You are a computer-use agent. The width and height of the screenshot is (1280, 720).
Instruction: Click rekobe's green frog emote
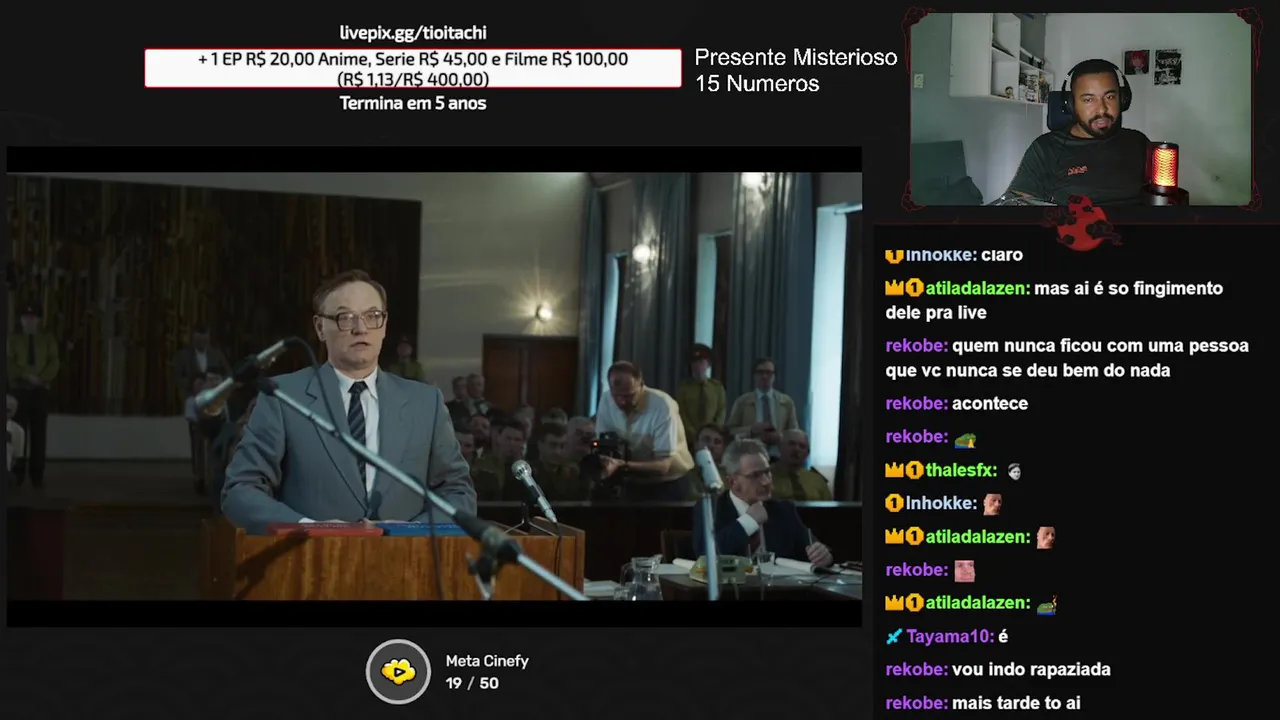tap(964, 438)
